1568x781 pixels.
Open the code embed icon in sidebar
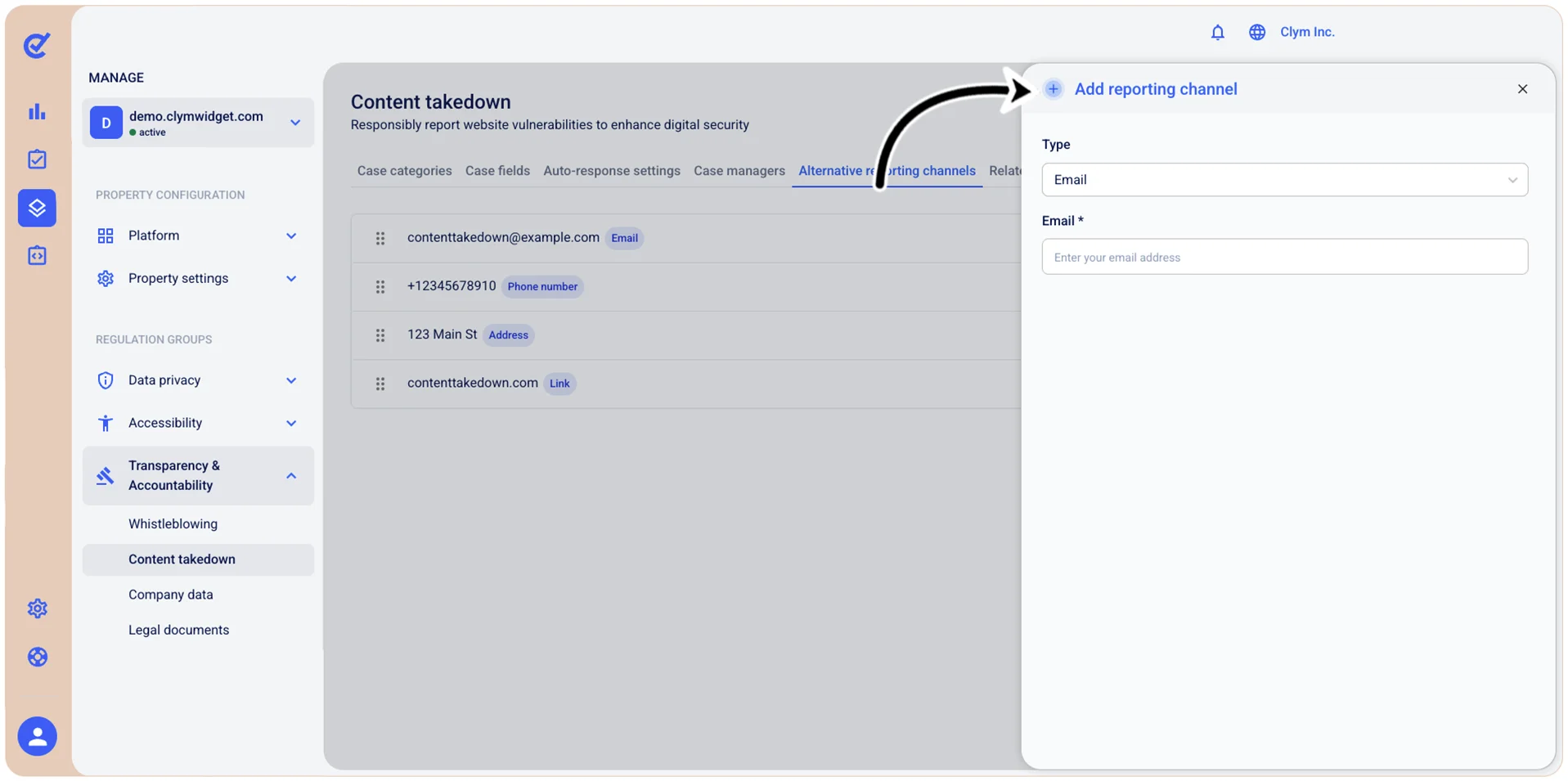[x=37, y=256]
